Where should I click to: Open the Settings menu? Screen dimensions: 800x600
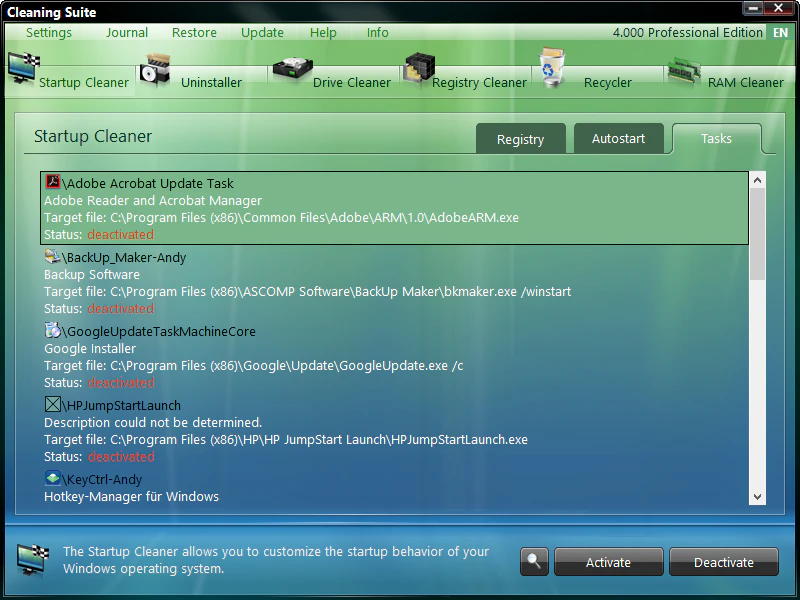(x=48, y=32)
